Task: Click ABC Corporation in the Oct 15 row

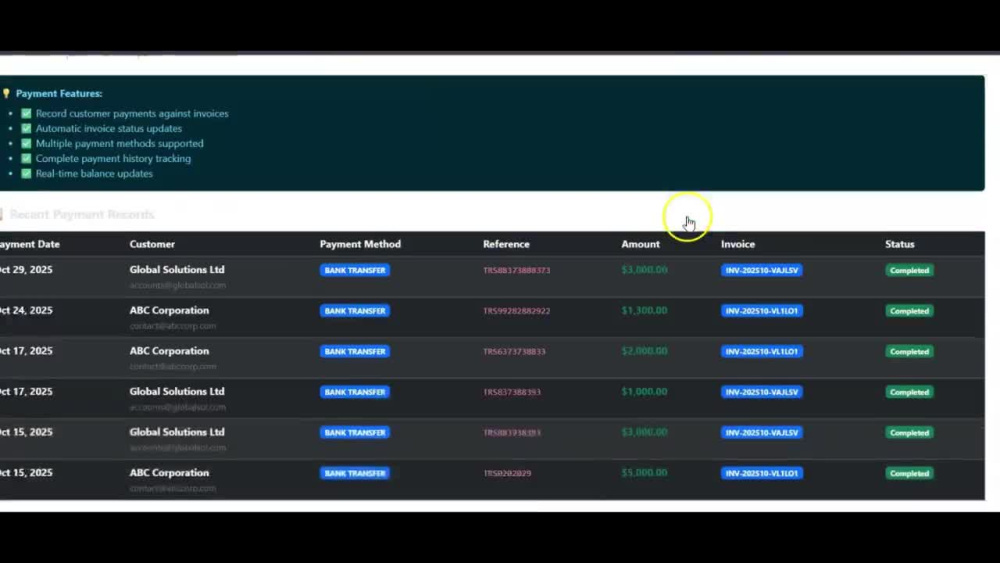Action: pyautogui.click(x=169, y=473)
